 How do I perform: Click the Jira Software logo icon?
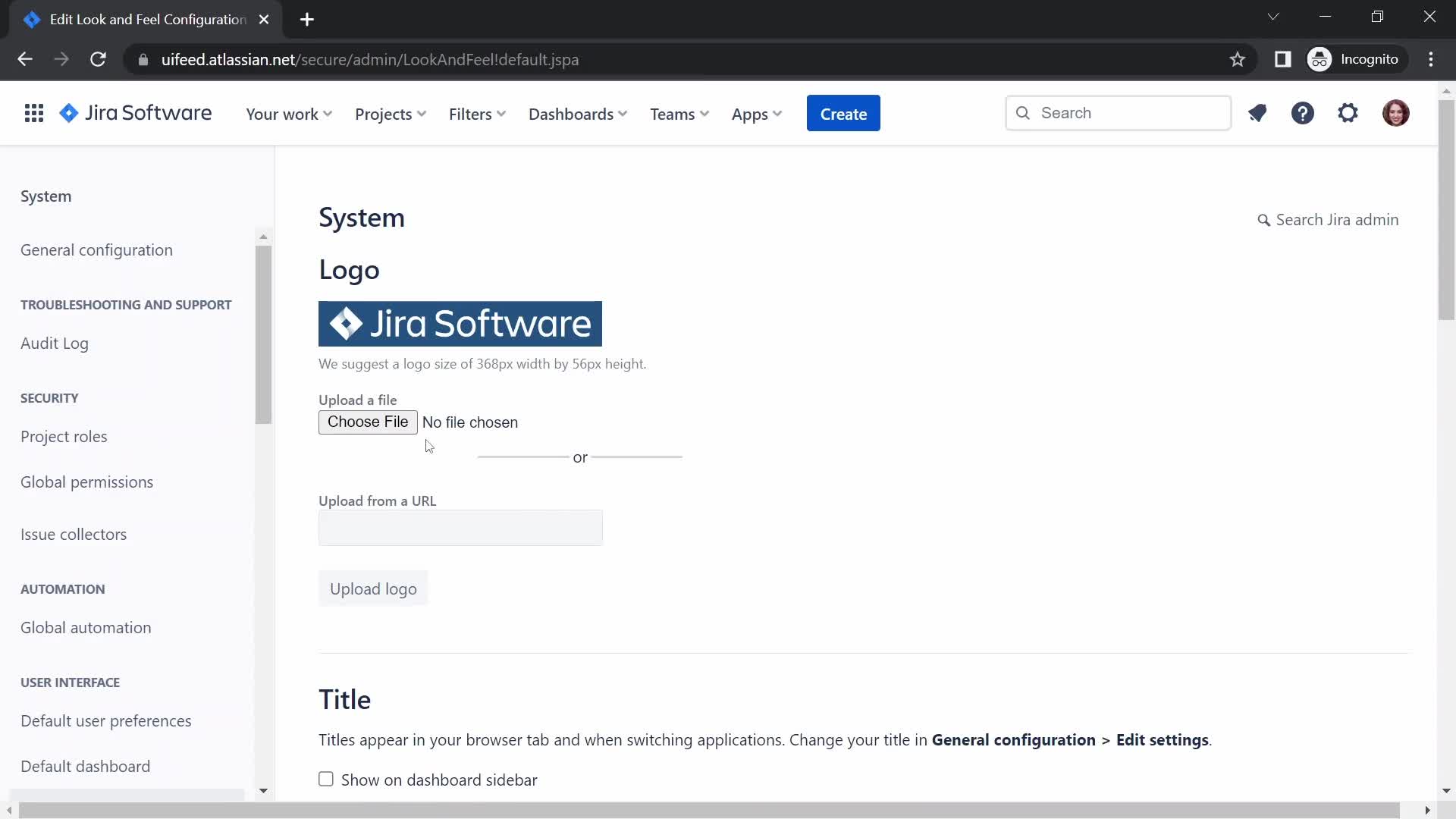[70, 113]
